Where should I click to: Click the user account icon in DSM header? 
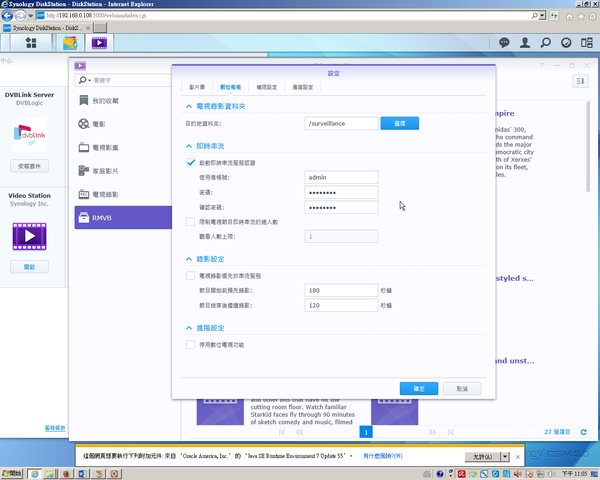[526, 43]
